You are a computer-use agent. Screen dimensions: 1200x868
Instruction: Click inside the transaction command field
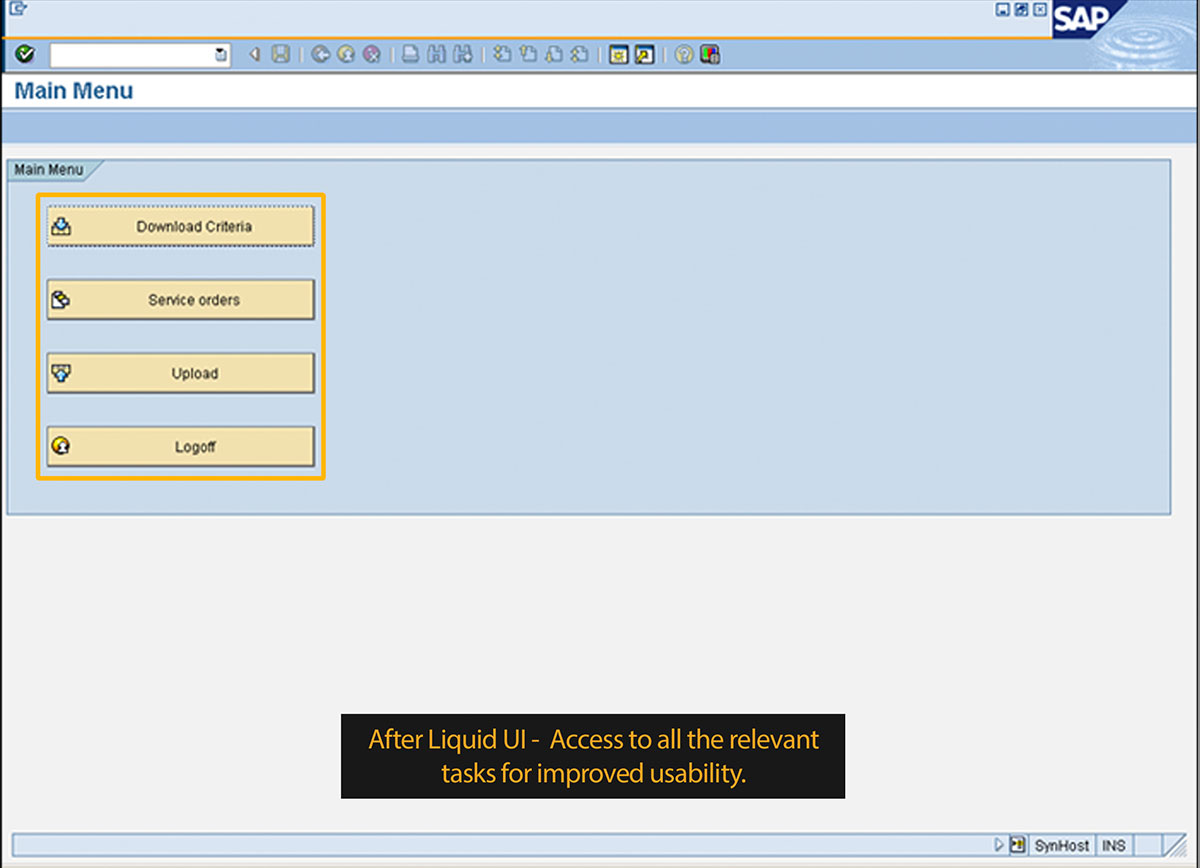pyautogui.click(x=132, y=56)
